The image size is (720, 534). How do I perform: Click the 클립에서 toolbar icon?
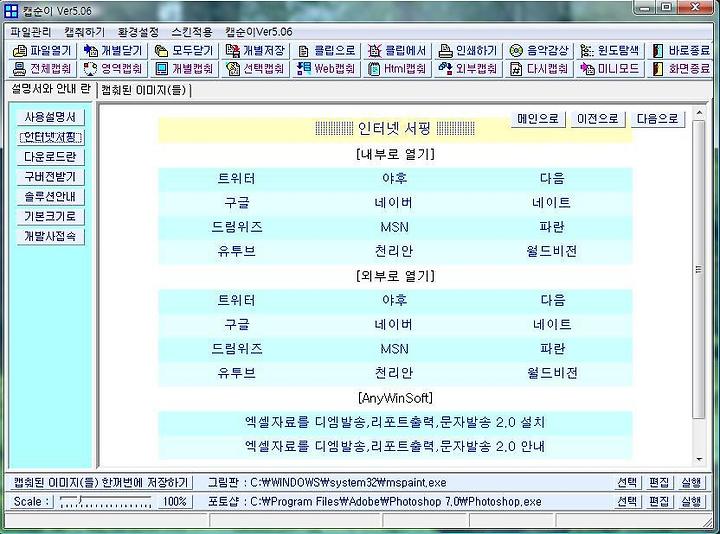coord(375,51)
